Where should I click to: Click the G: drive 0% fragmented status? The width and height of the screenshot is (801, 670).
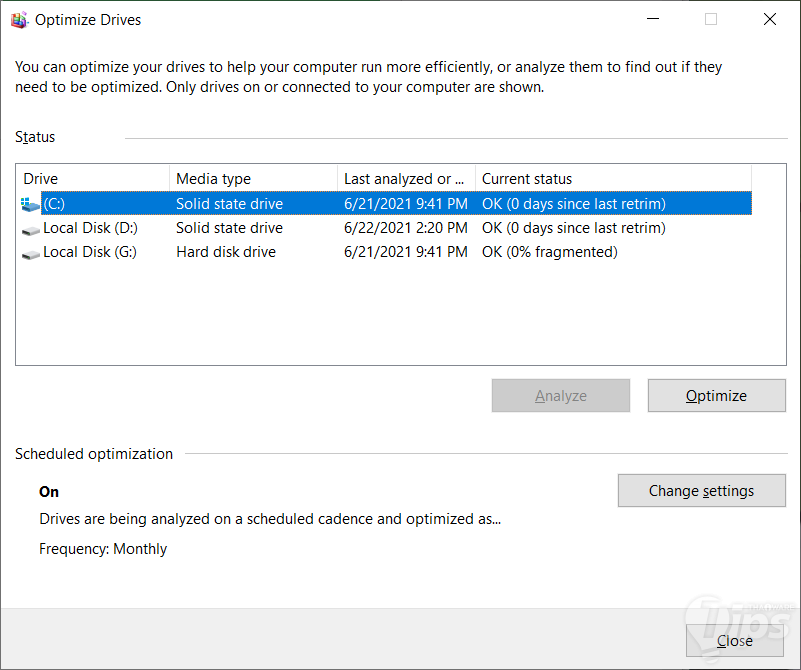tap(550, 252)
